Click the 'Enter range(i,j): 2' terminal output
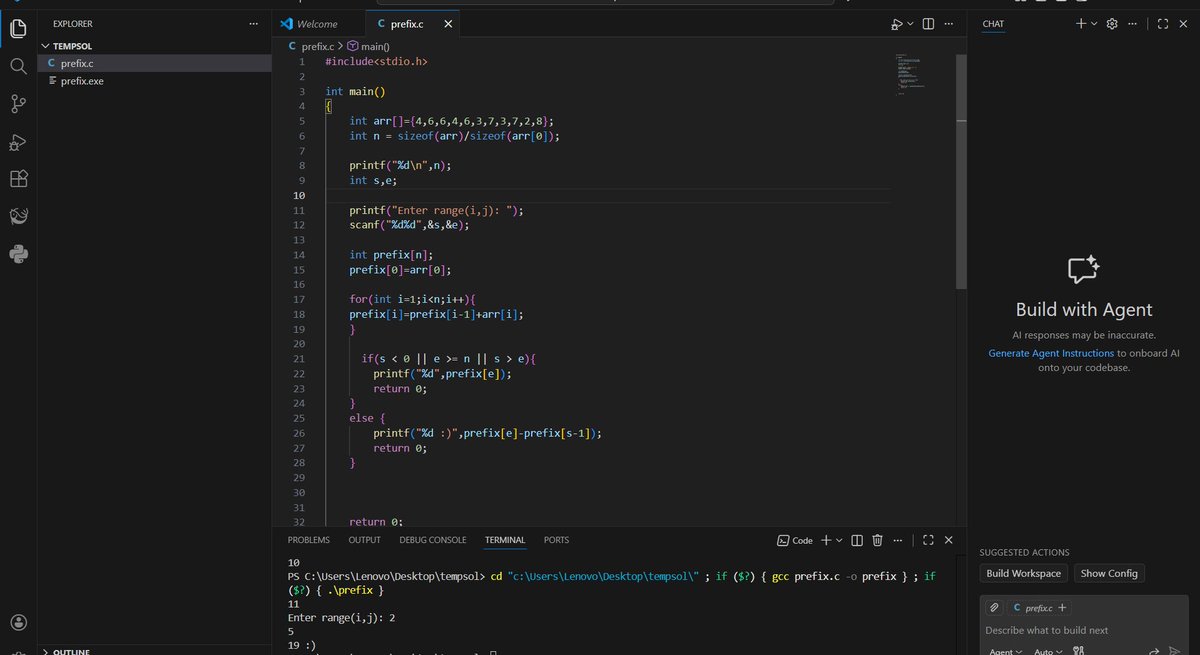Viewport: 1200px width, 655px height. (341, 618)
